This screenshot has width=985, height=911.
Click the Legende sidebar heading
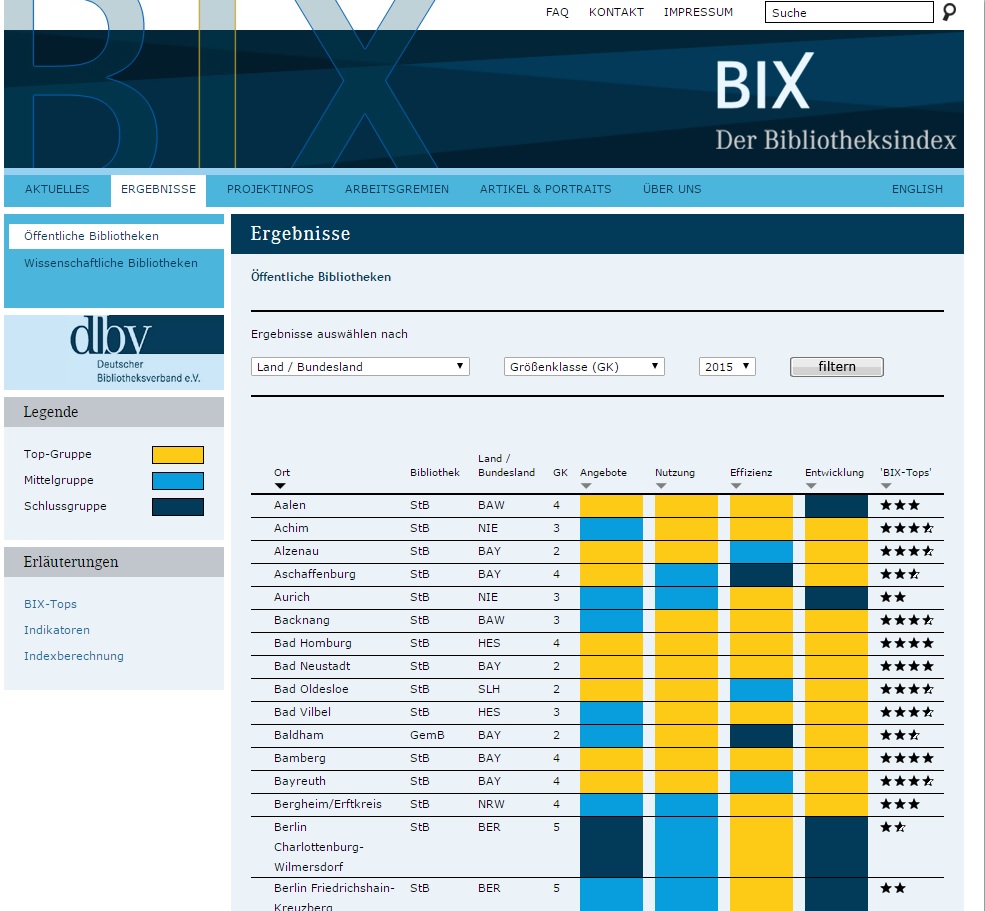pos(51,412)
